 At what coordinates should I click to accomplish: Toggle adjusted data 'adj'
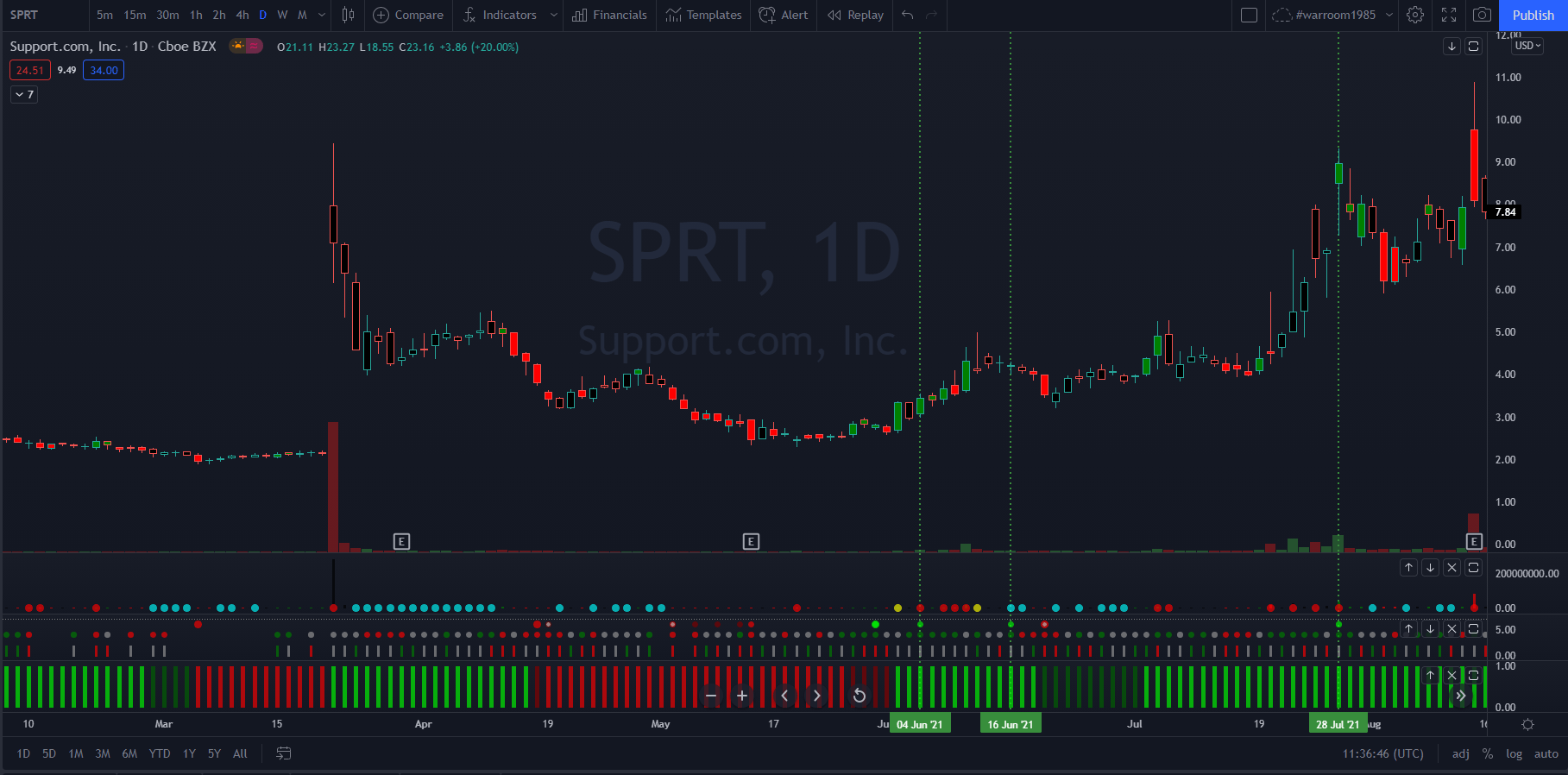[1460, 753]
